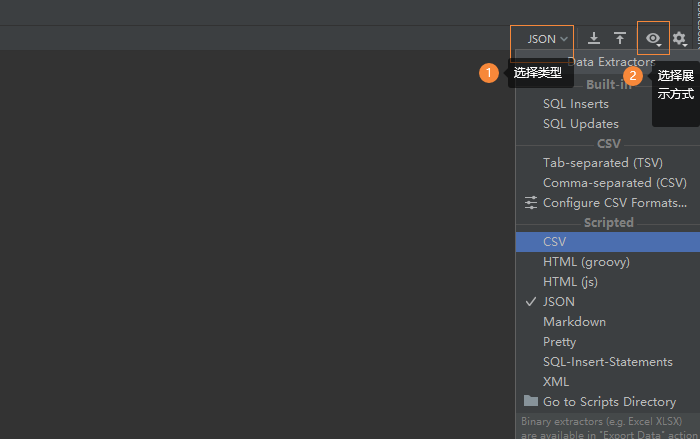700x439 pixels.
Task: Click the upload arrow toolbar icon
Action: coord(620,39)
